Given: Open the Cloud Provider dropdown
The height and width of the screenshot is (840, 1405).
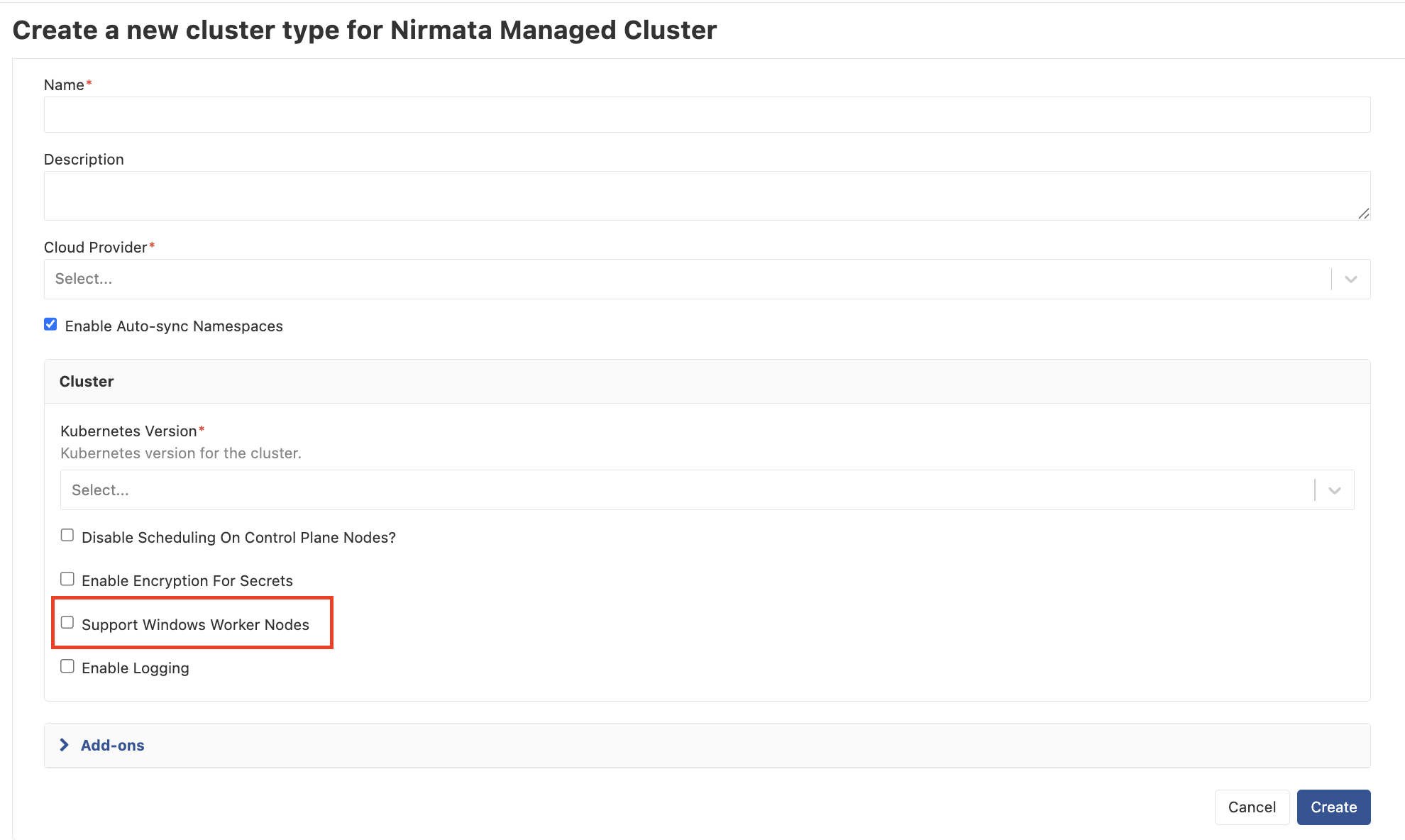Looking at the screenshot, I should [707, 279].
